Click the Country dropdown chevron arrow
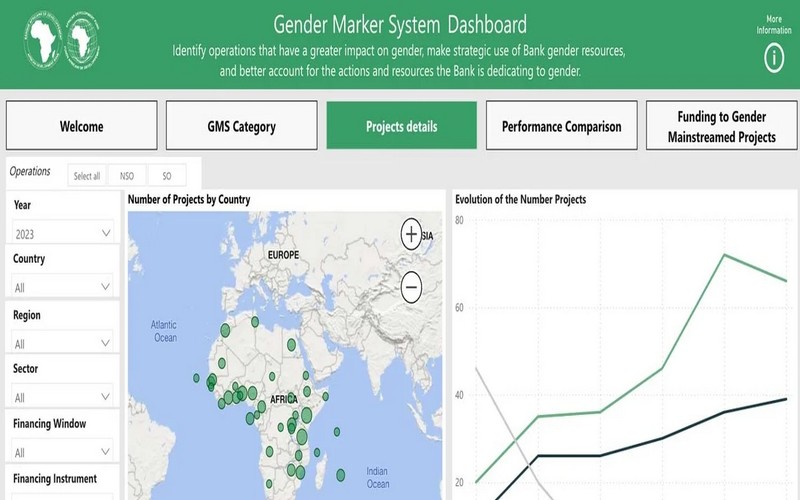This screenshot has height=500, width=800. [105, 287]
